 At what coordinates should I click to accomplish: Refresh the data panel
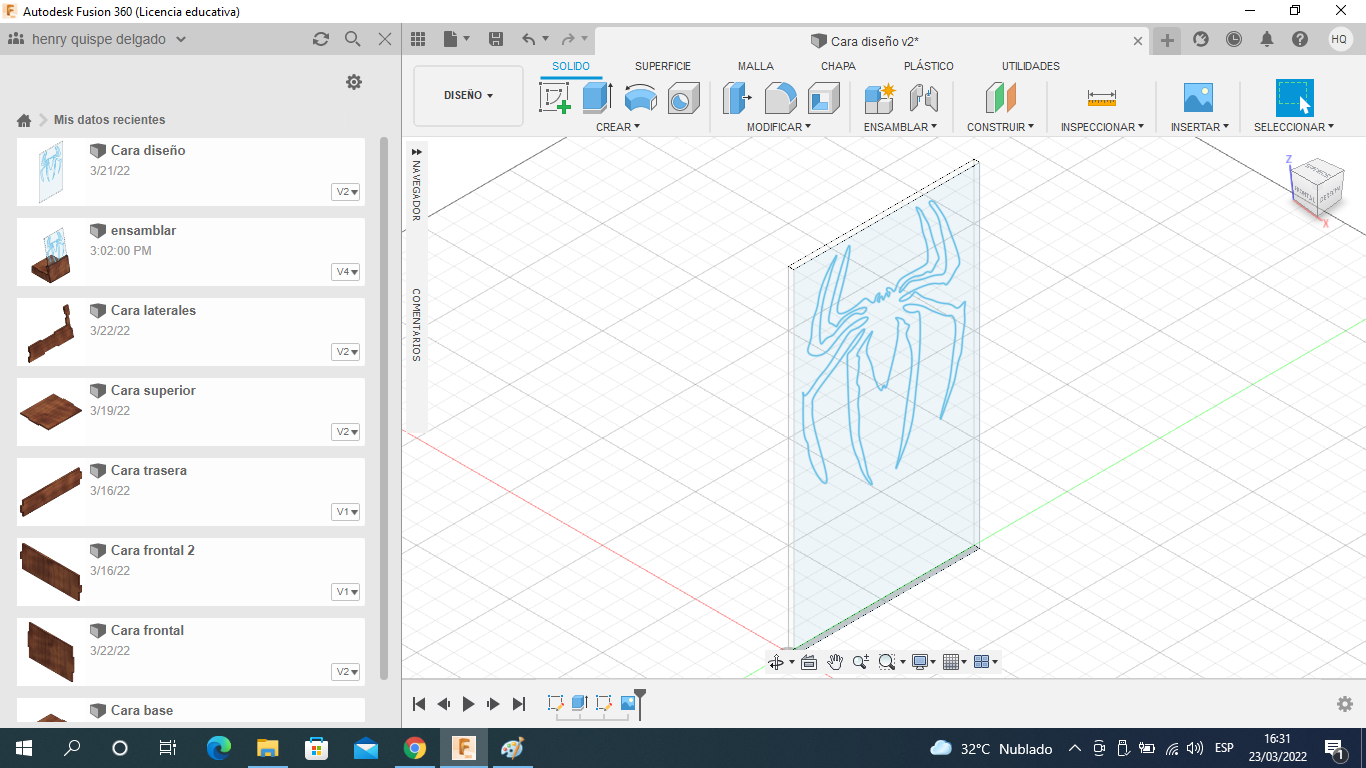coord(320,39)
